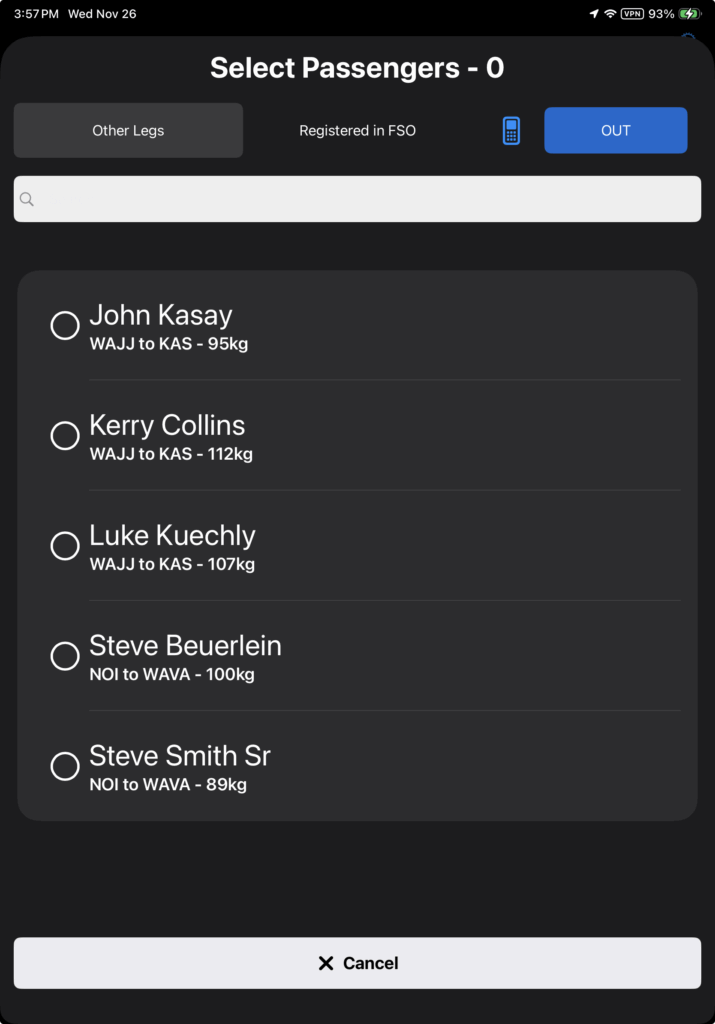Tap the Select Passengers title
This screenshot has height=1024, width=715.
357,68
